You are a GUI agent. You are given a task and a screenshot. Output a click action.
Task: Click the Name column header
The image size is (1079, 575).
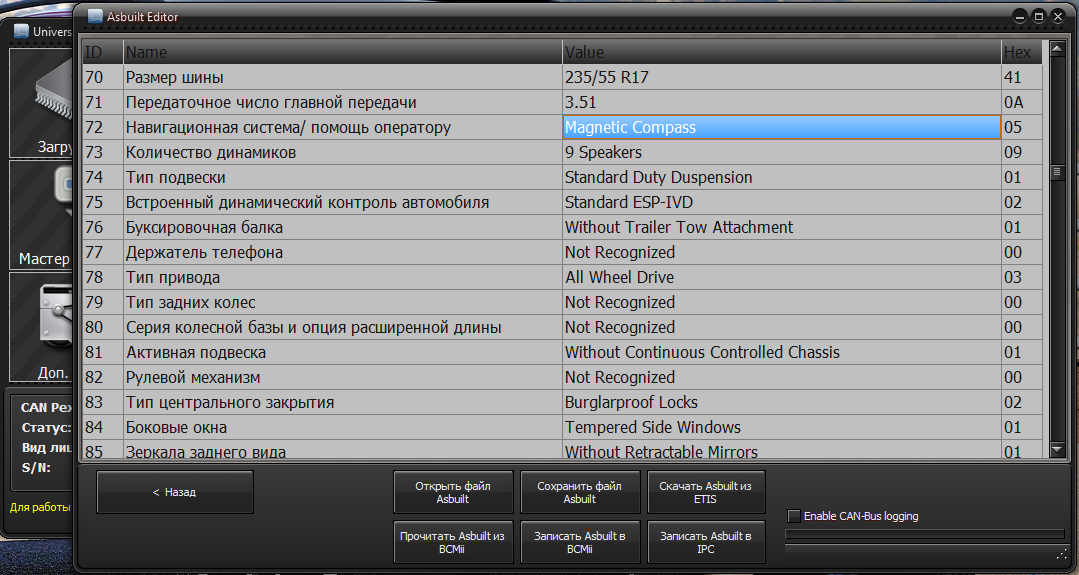pos(342,52)
